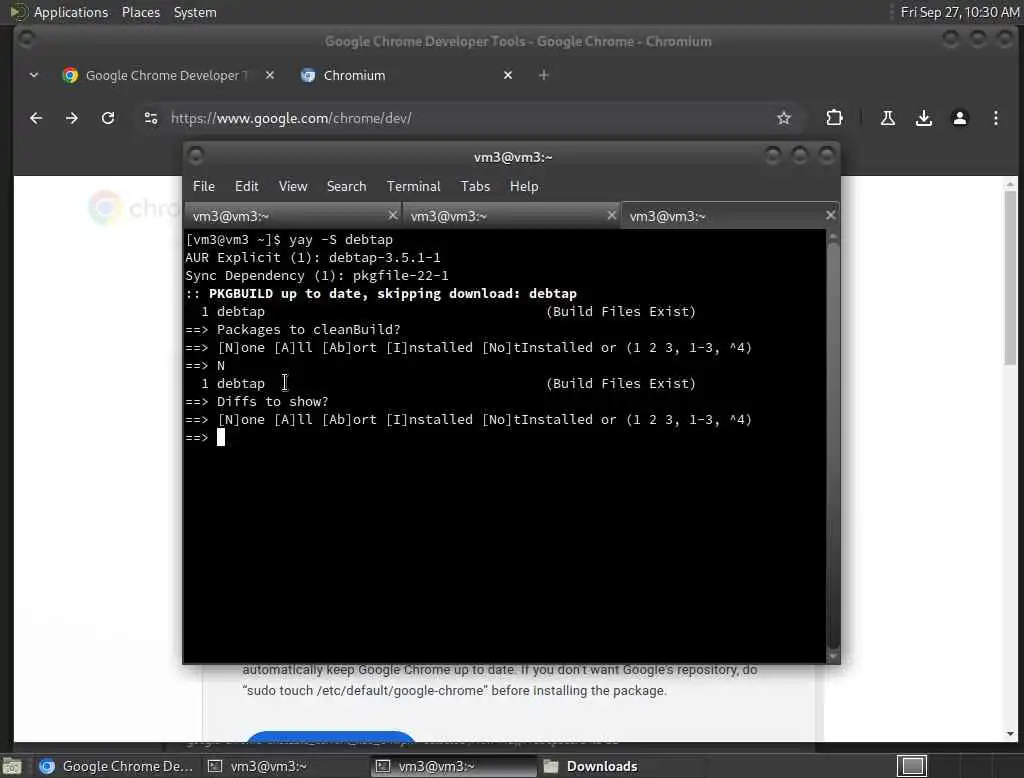This screenshot has height=778, width=1024.
Task: Bookmark this page with the star icon
Action: pyautogui.click(x=784, y=118)
